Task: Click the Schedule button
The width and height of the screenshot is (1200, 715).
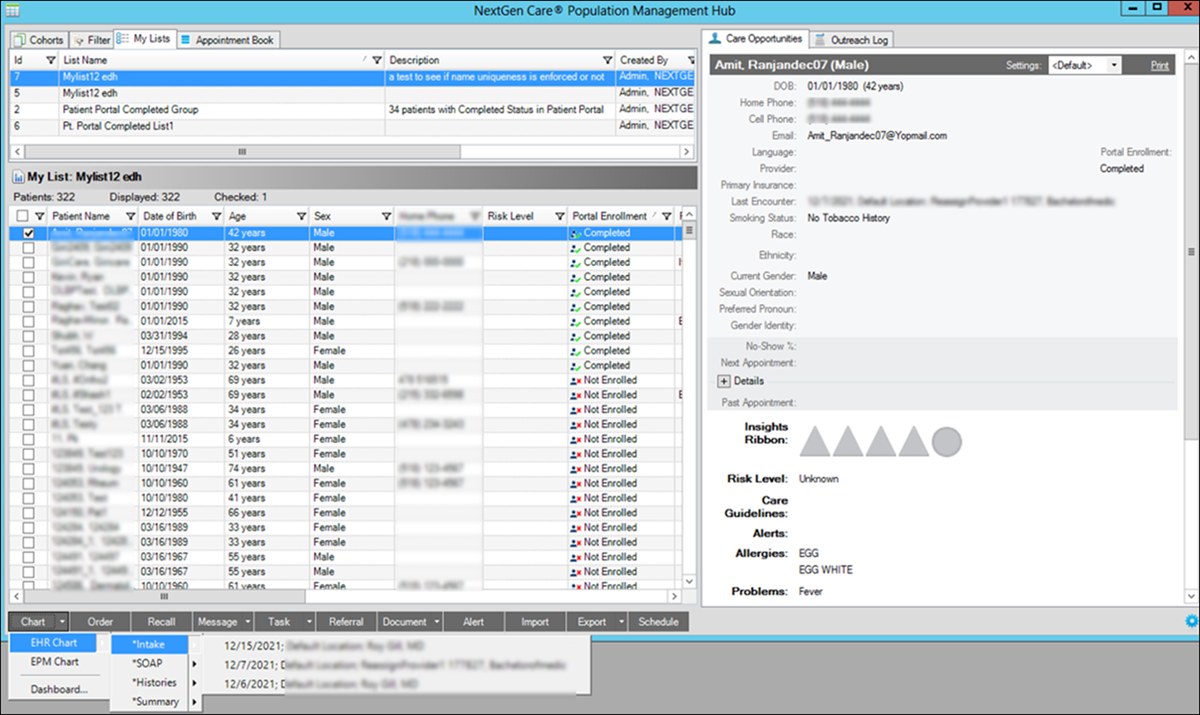Action: click(659, 622)
